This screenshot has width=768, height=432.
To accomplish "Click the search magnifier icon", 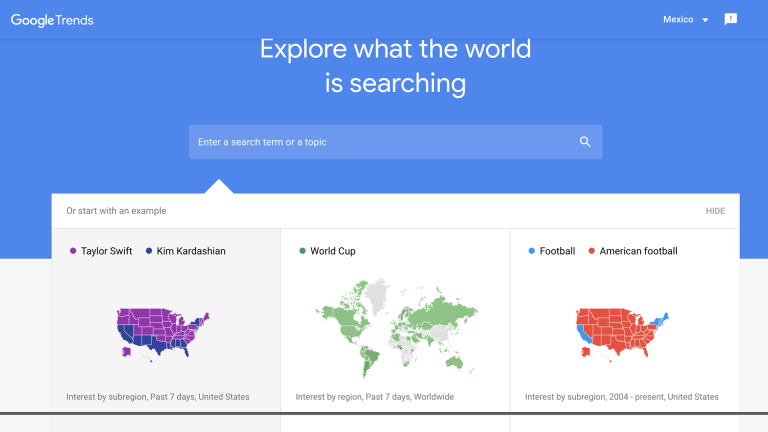I will click(x=585, y=142).
